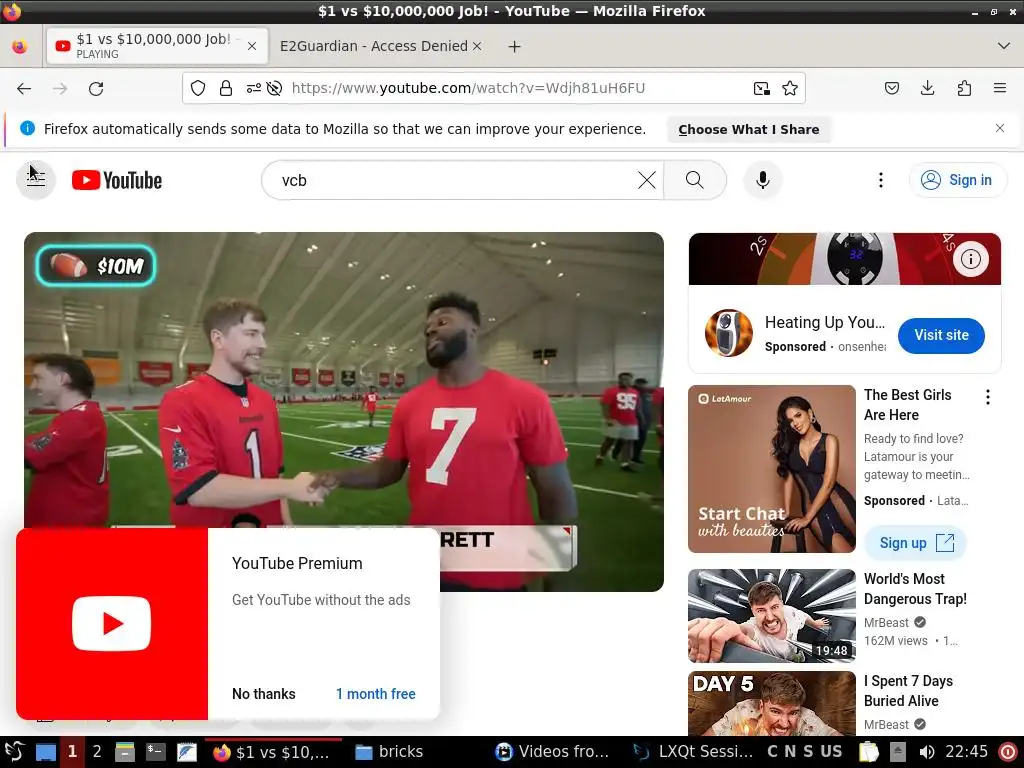The image size is (1024, 768).
Task: Go to YouTube home via logo
Action: point(117,180)
